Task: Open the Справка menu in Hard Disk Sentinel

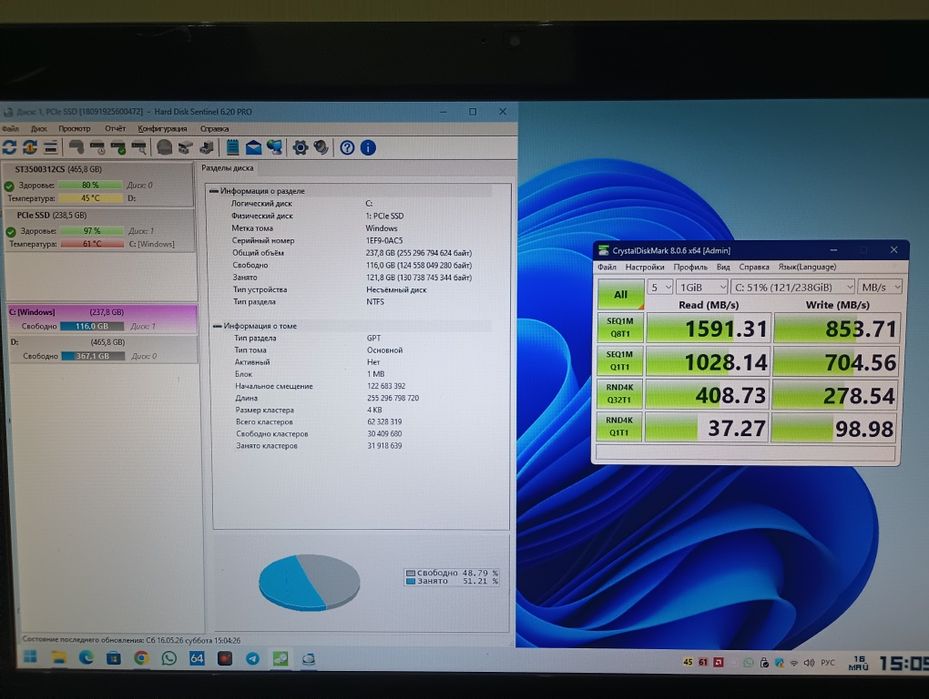Action: (x=214, y=129)
